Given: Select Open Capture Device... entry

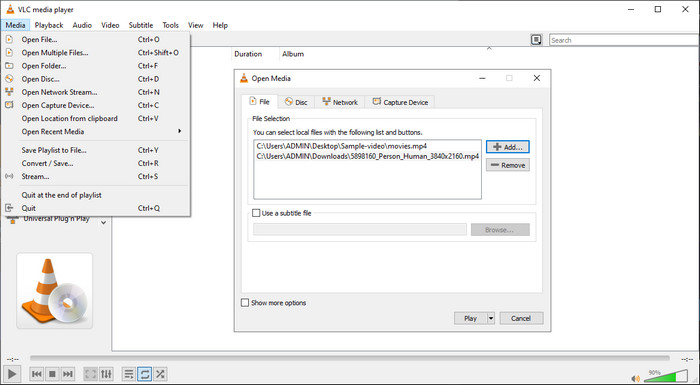Looking at the screenshot, I should tap(96, 105).
